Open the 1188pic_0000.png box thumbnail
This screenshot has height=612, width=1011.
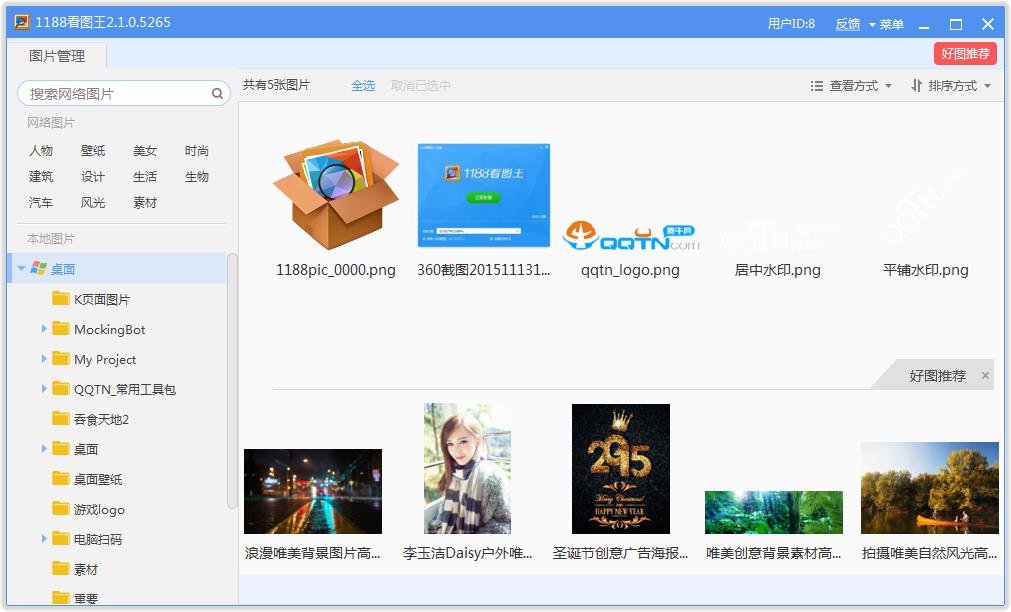click(335, 195)
